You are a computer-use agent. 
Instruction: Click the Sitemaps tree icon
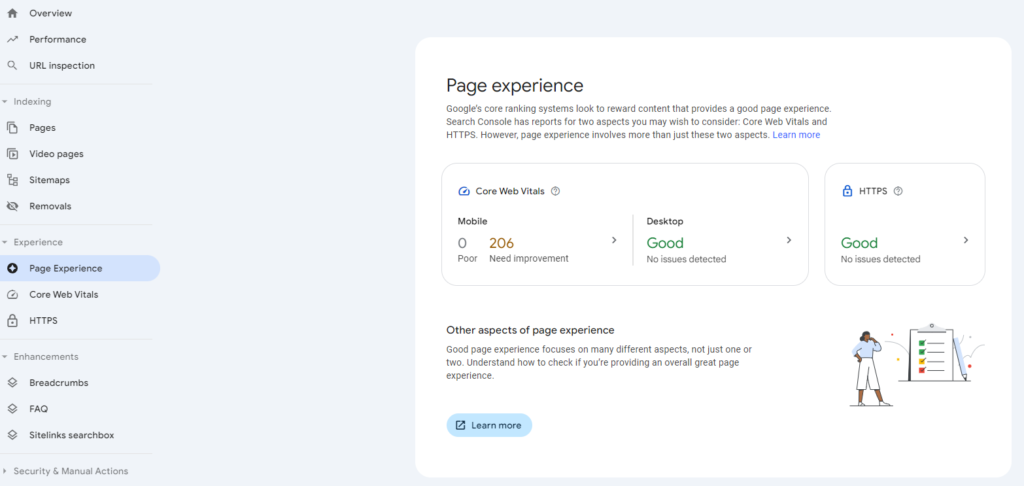click(x=12, y=180)
